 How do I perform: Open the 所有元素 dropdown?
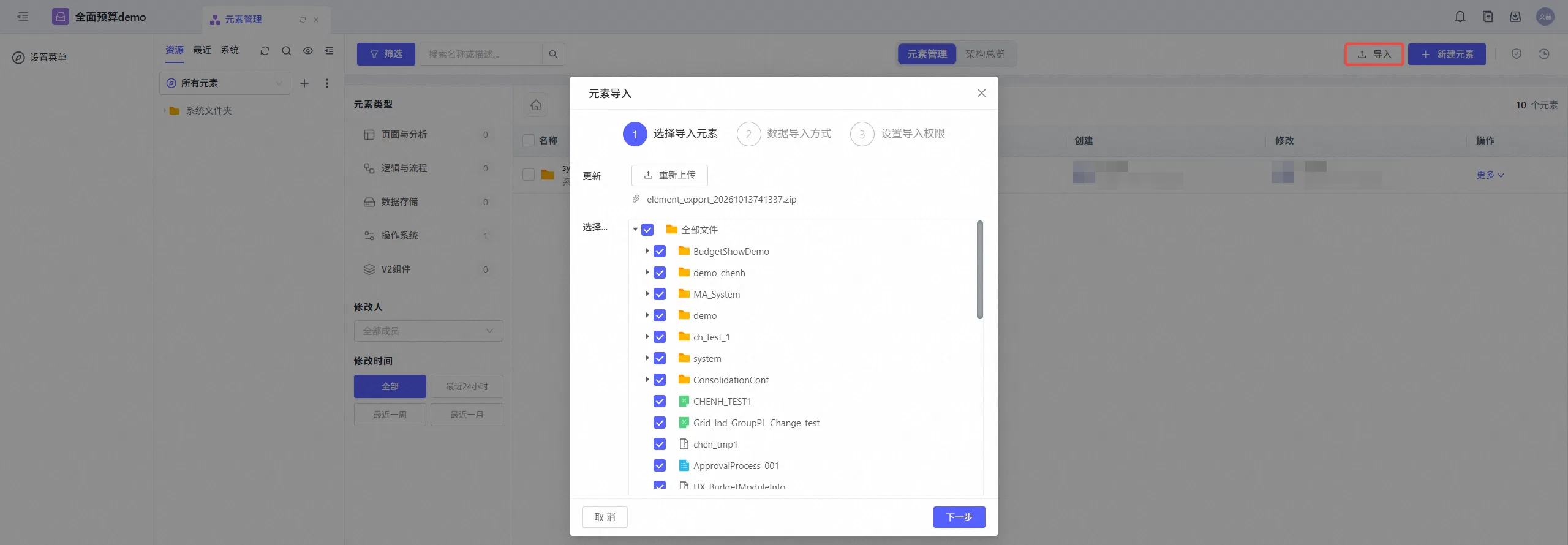(225, 83)
